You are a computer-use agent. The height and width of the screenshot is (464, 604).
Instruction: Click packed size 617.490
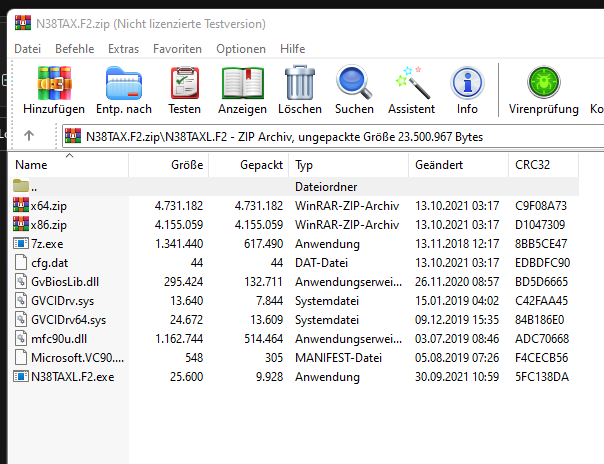point(263,244)
